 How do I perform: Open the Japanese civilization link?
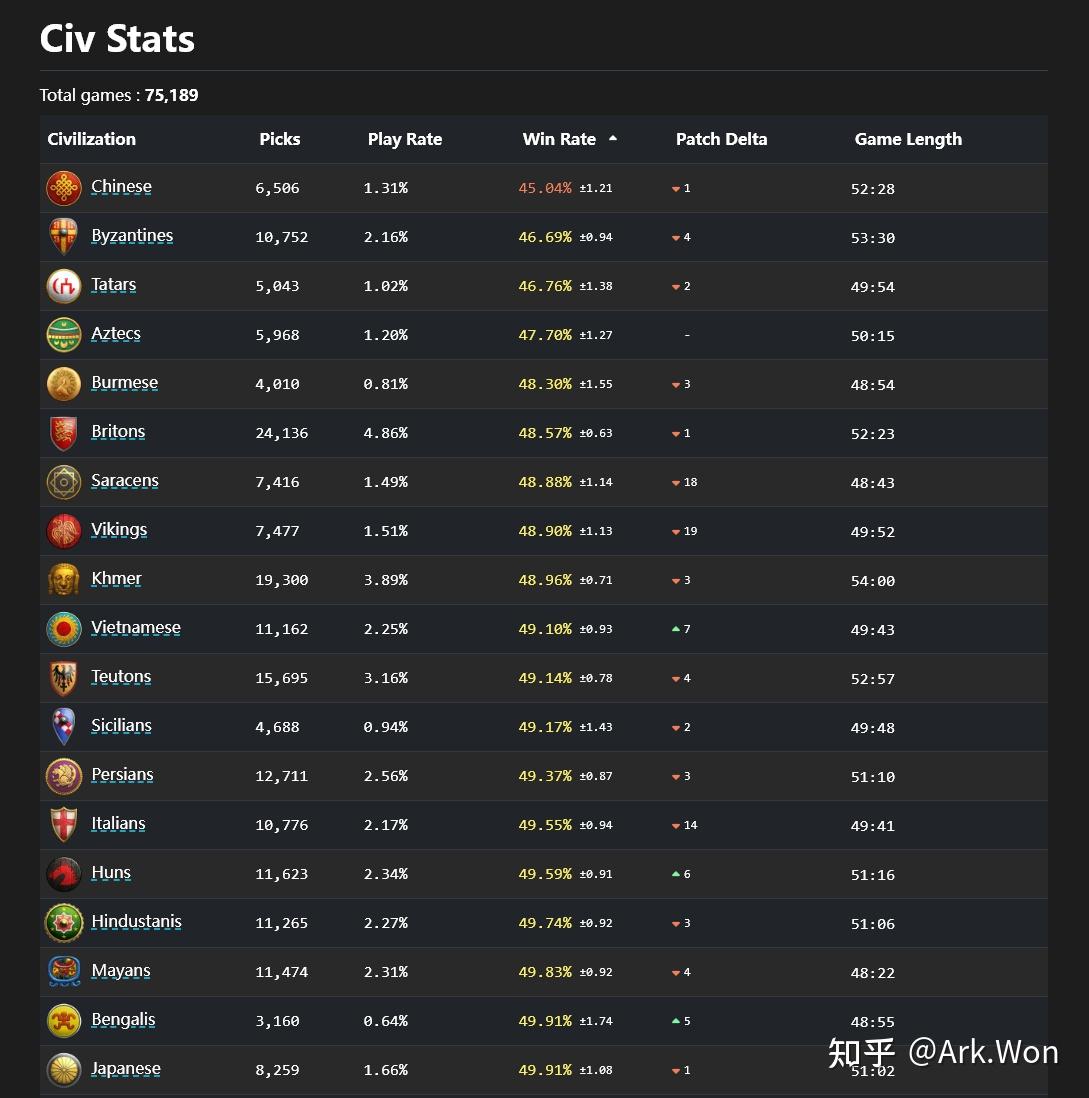[126, 1069]
